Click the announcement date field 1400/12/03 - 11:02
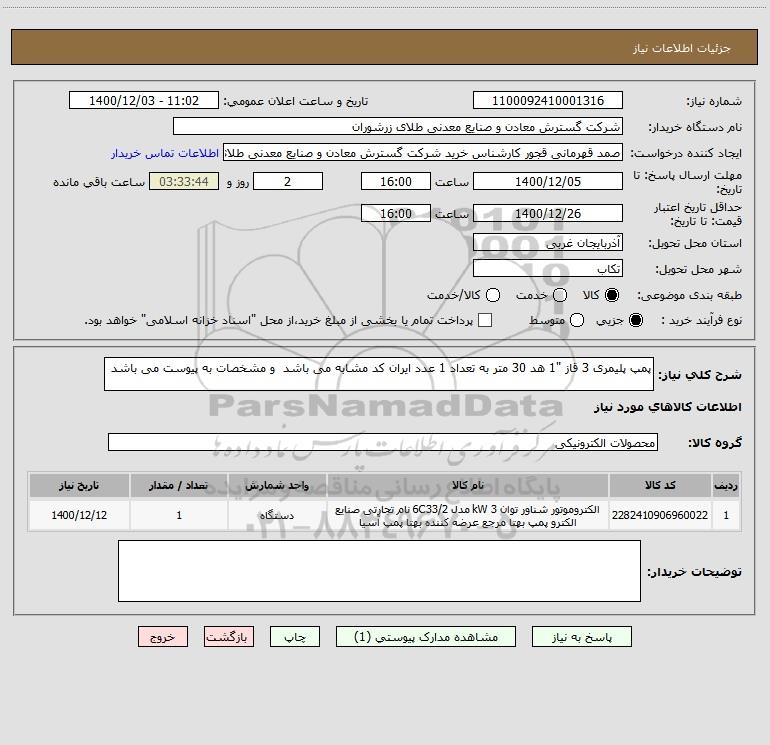Image resolution: width=770 pixels, height=745 pixels. pos(144,101)
